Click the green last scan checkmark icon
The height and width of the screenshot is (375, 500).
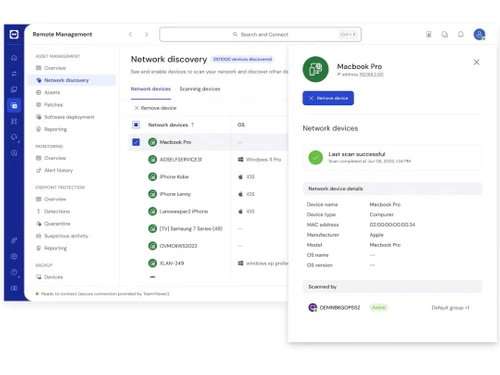(x=315, y=158)
